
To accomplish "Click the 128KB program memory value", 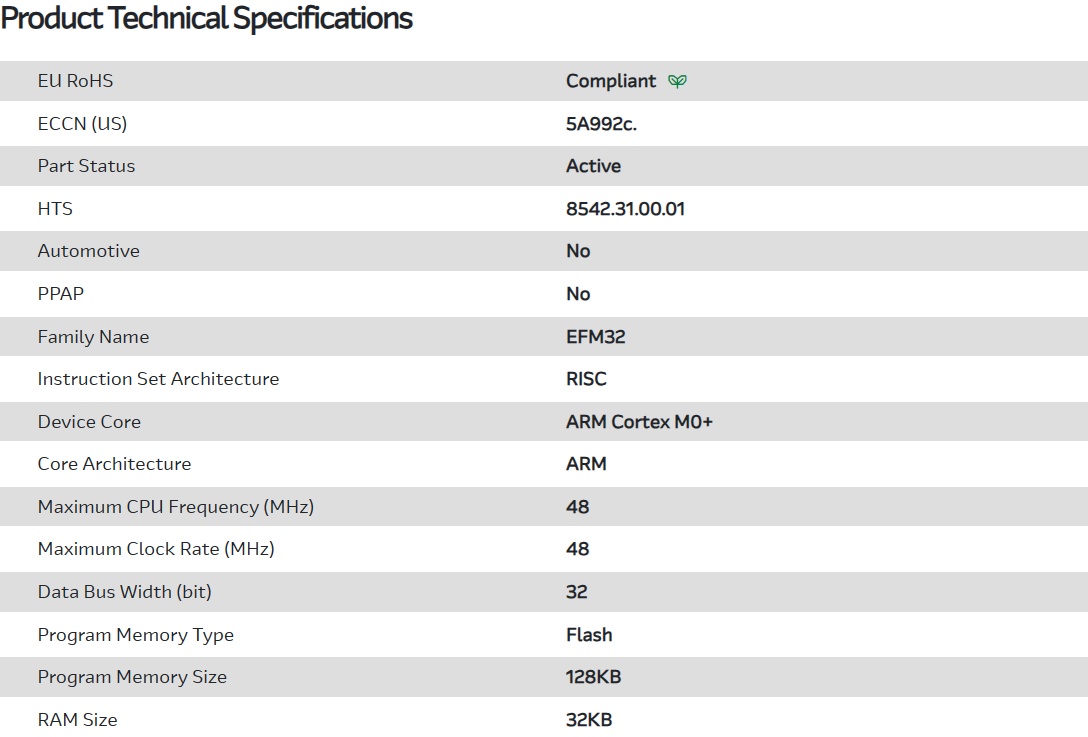I will (593, 677).
